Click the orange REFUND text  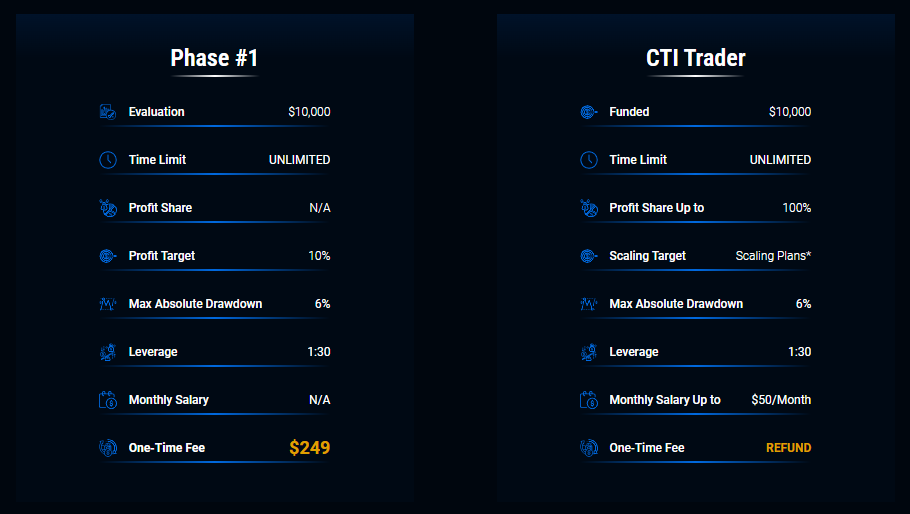click(788, 448)
